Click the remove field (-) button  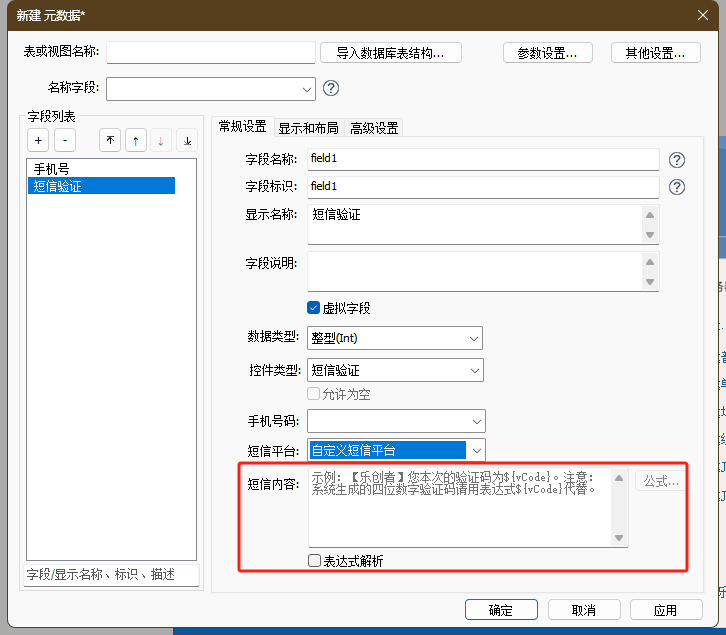click(x=64, y=141)
